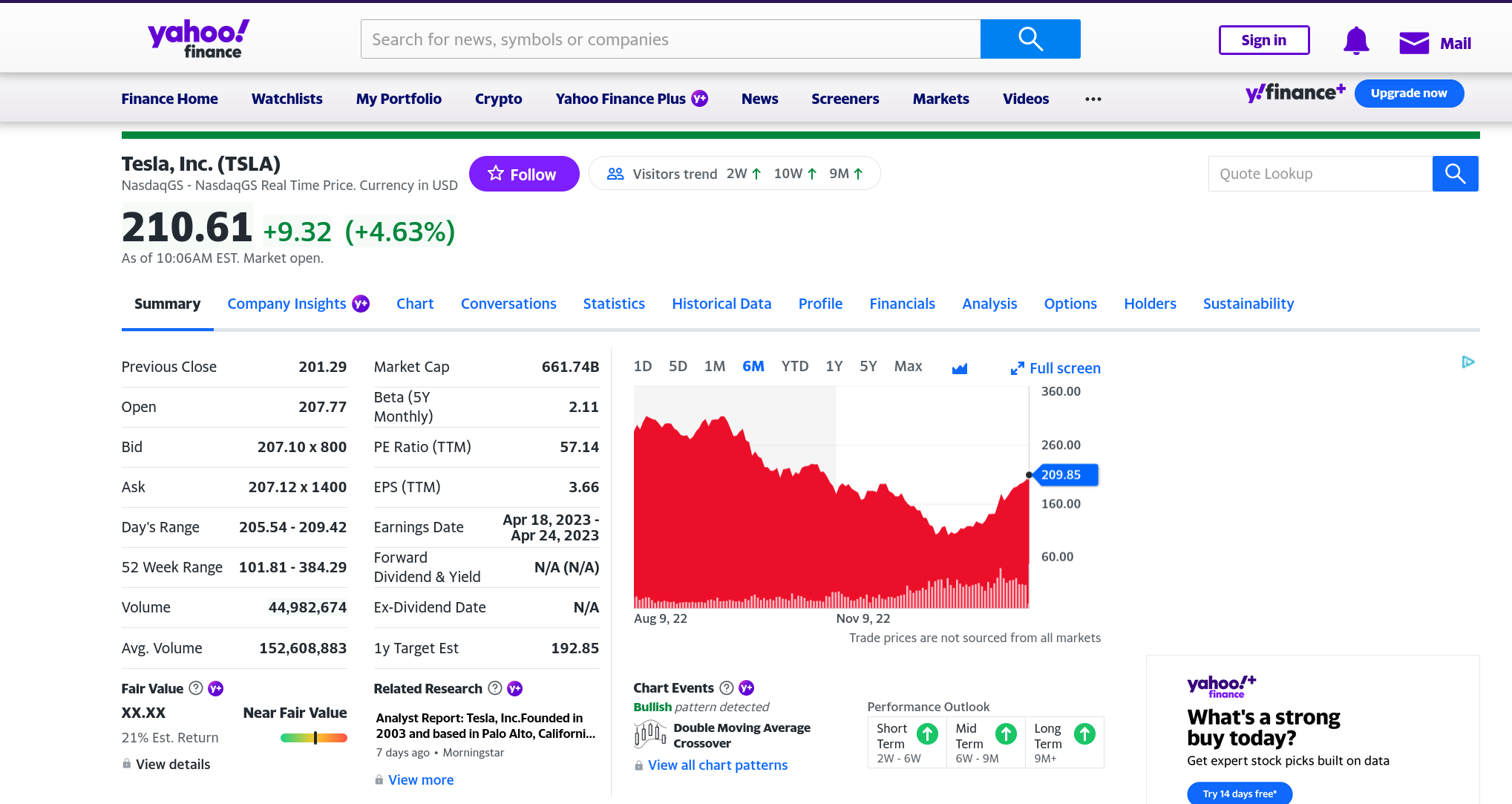Select the 1Y chart range
This screenshot has width=1512, height=804.
834,366
